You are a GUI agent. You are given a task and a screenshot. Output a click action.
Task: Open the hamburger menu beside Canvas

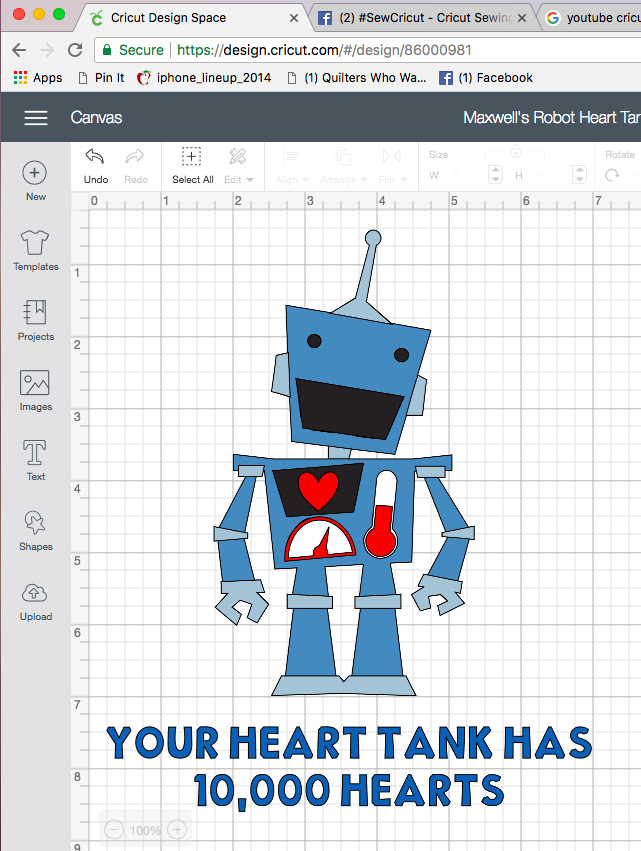click(x=36, y=118)
